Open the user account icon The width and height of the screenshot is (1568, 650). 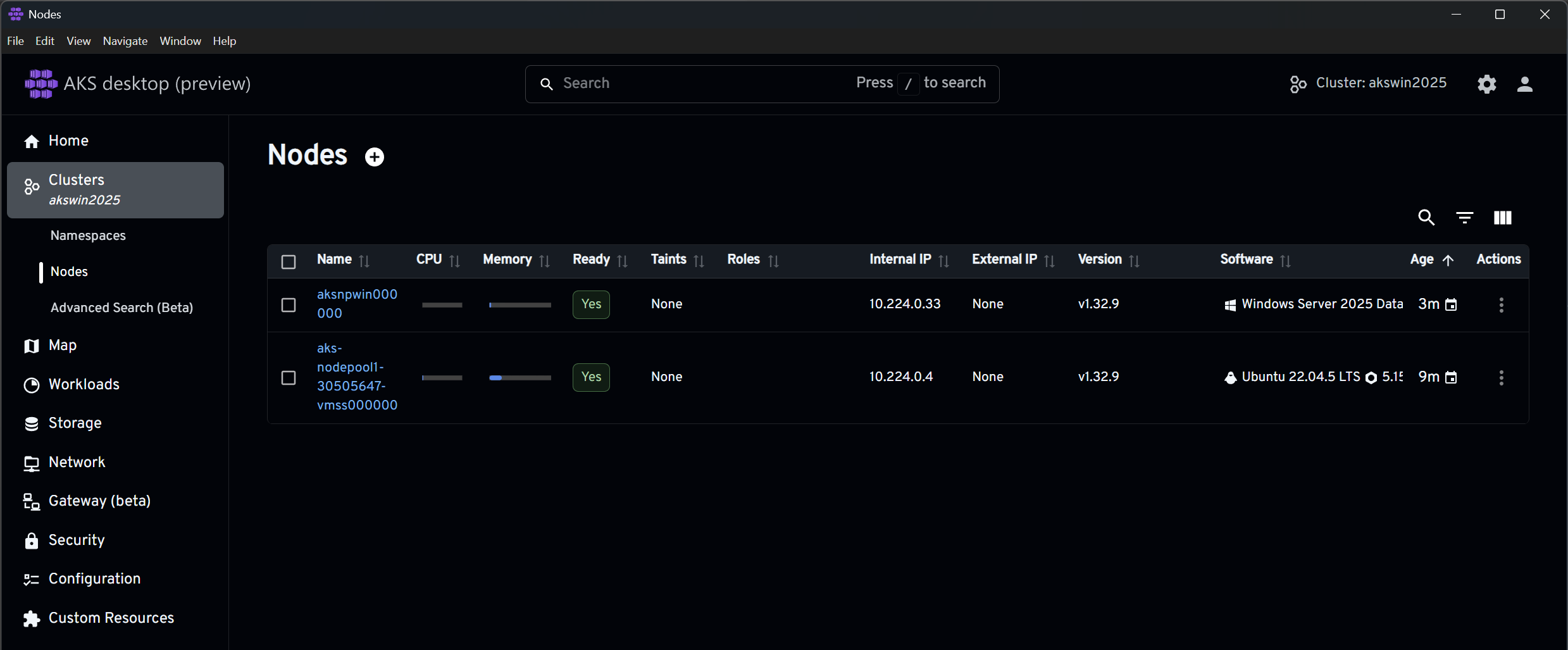[x=1525, y=84]
